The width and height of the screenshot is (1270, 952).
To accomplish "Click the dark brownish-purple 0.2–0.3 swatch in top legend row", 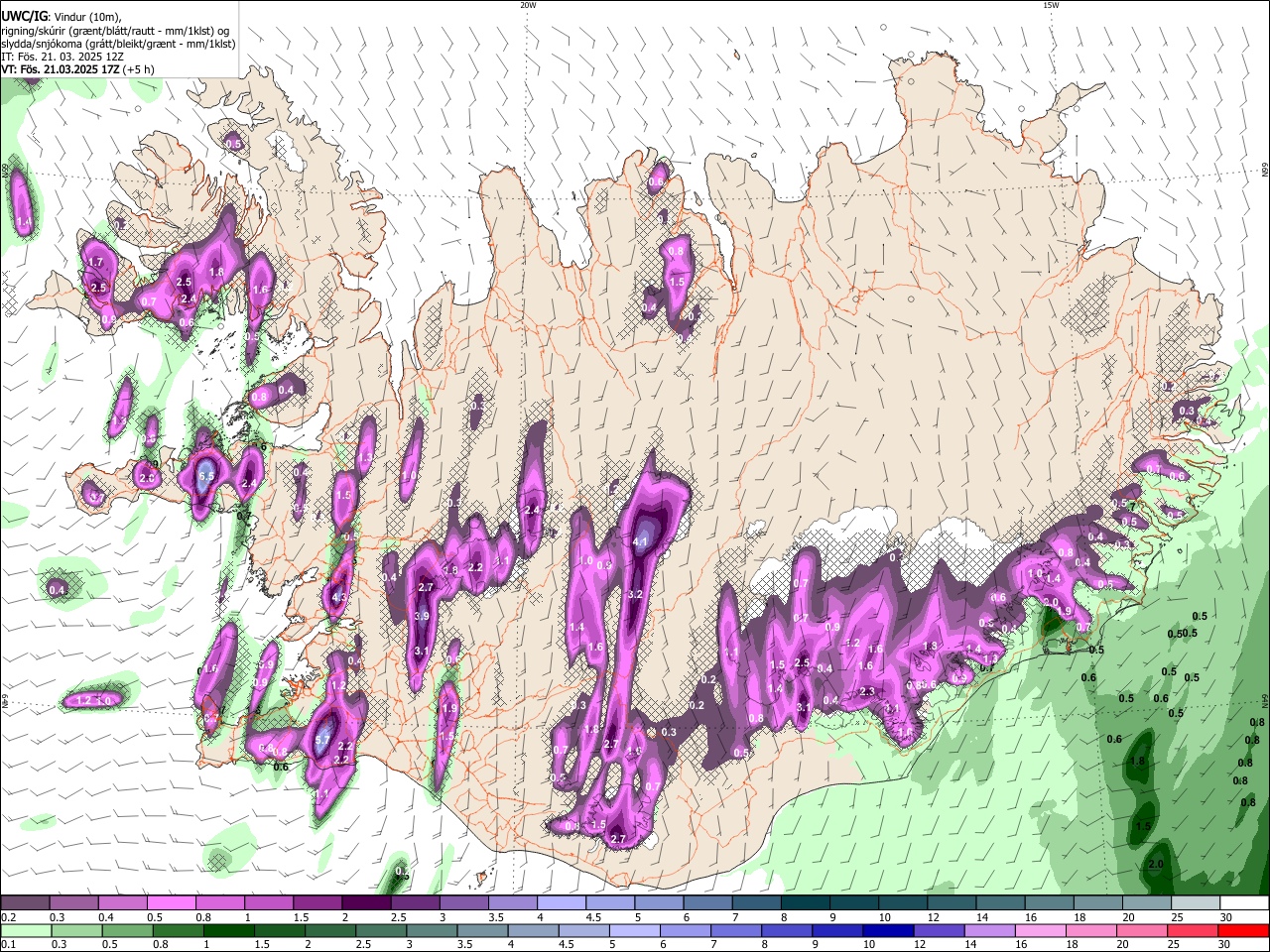I will (x=25, y=903).
